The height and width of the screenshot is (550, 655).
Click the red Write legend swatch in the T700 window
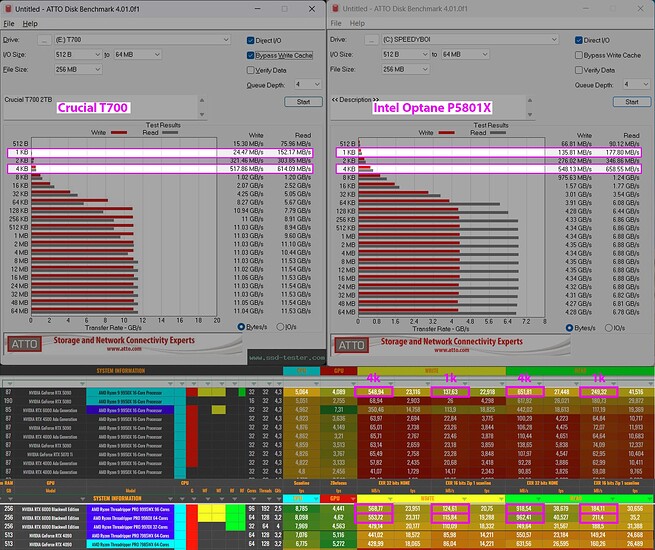click(x=119, y=133)
